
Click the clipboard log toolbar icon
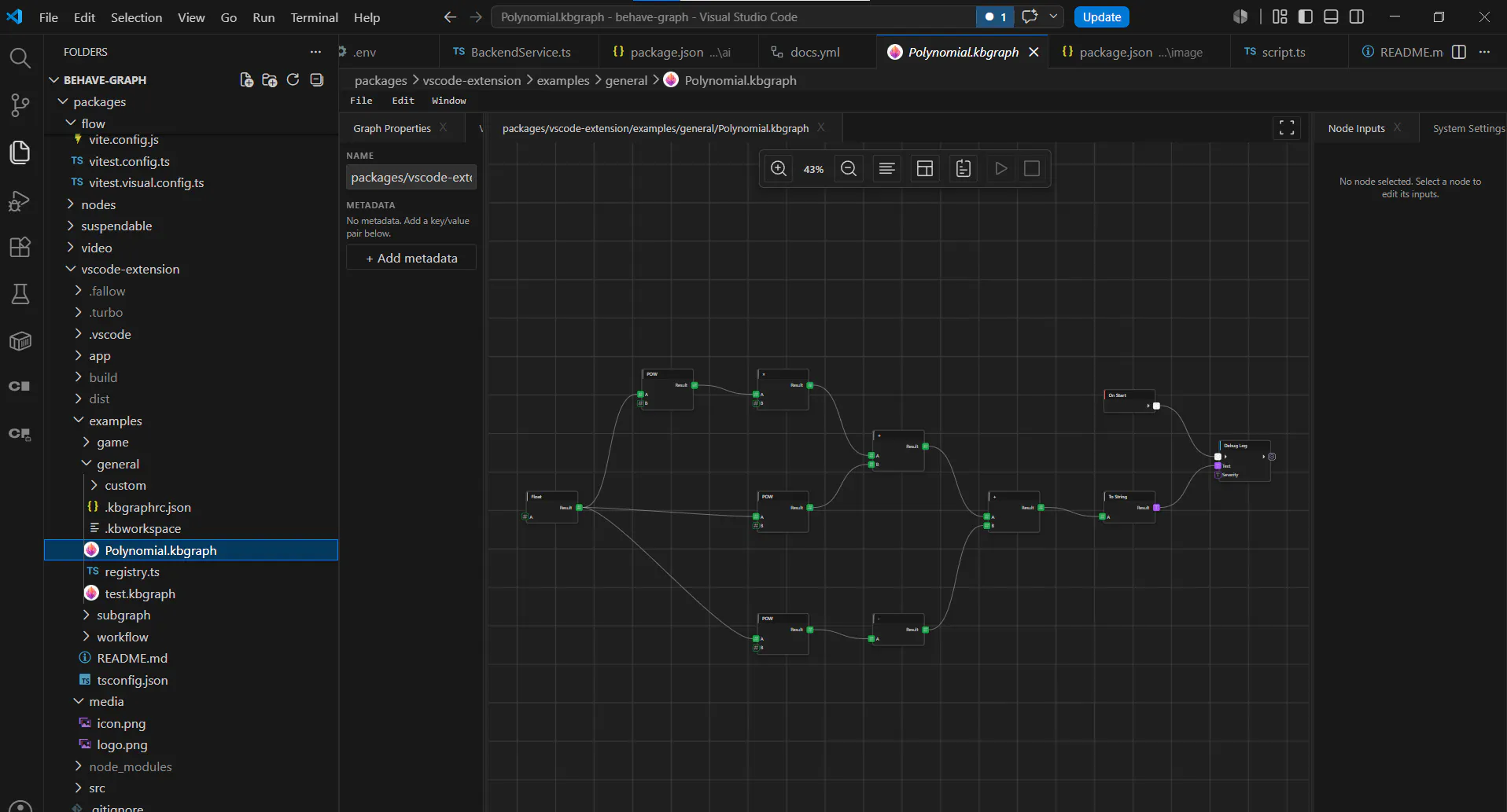pos(964,169)
